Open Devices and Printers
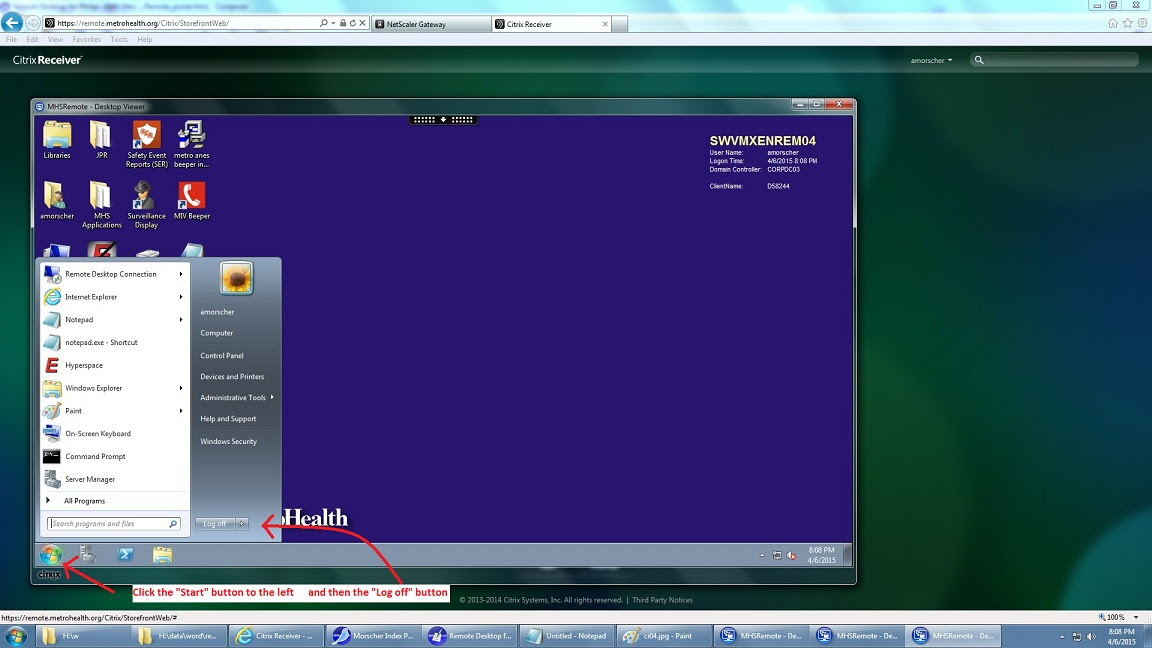Viewport: 1152px width, 648px height. tap(232, 377)
